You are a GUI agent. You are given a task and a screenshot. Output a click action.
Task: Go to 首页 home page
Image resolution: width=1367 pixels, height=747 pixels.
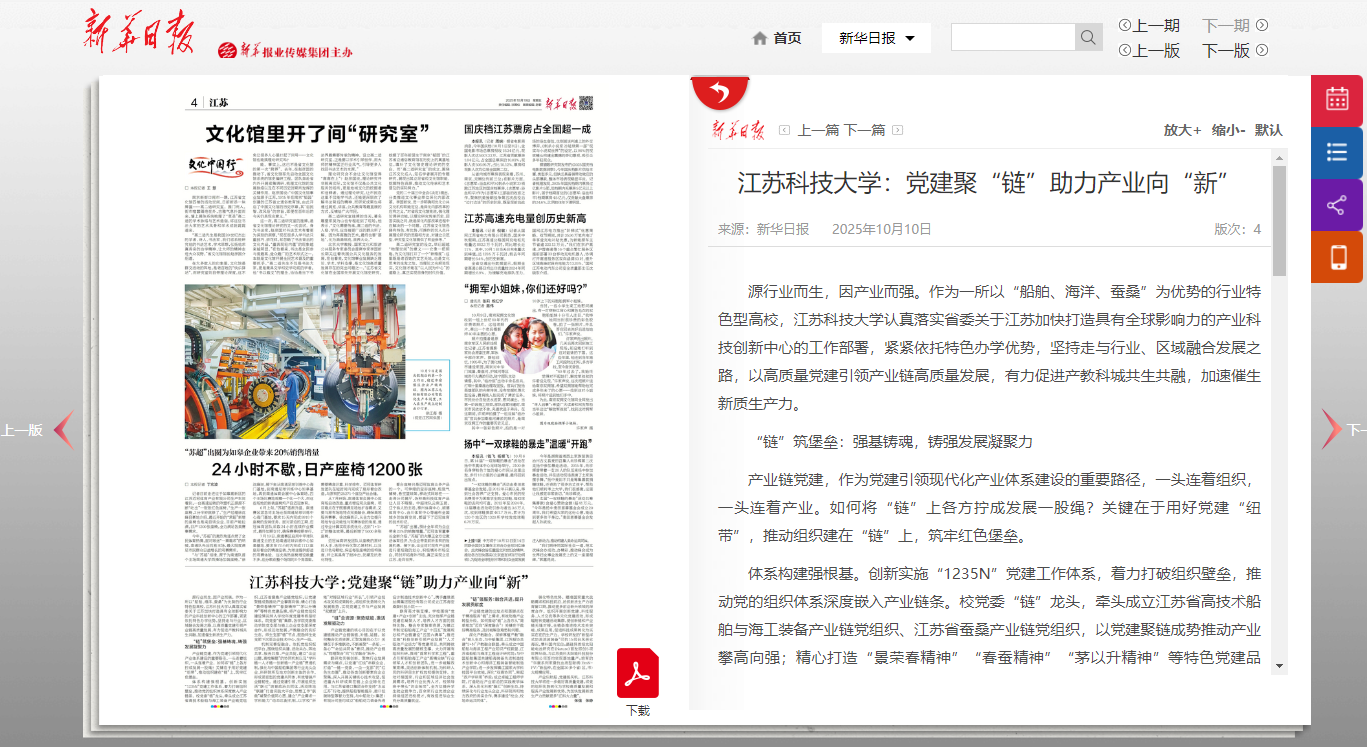(x=777, y=38)
